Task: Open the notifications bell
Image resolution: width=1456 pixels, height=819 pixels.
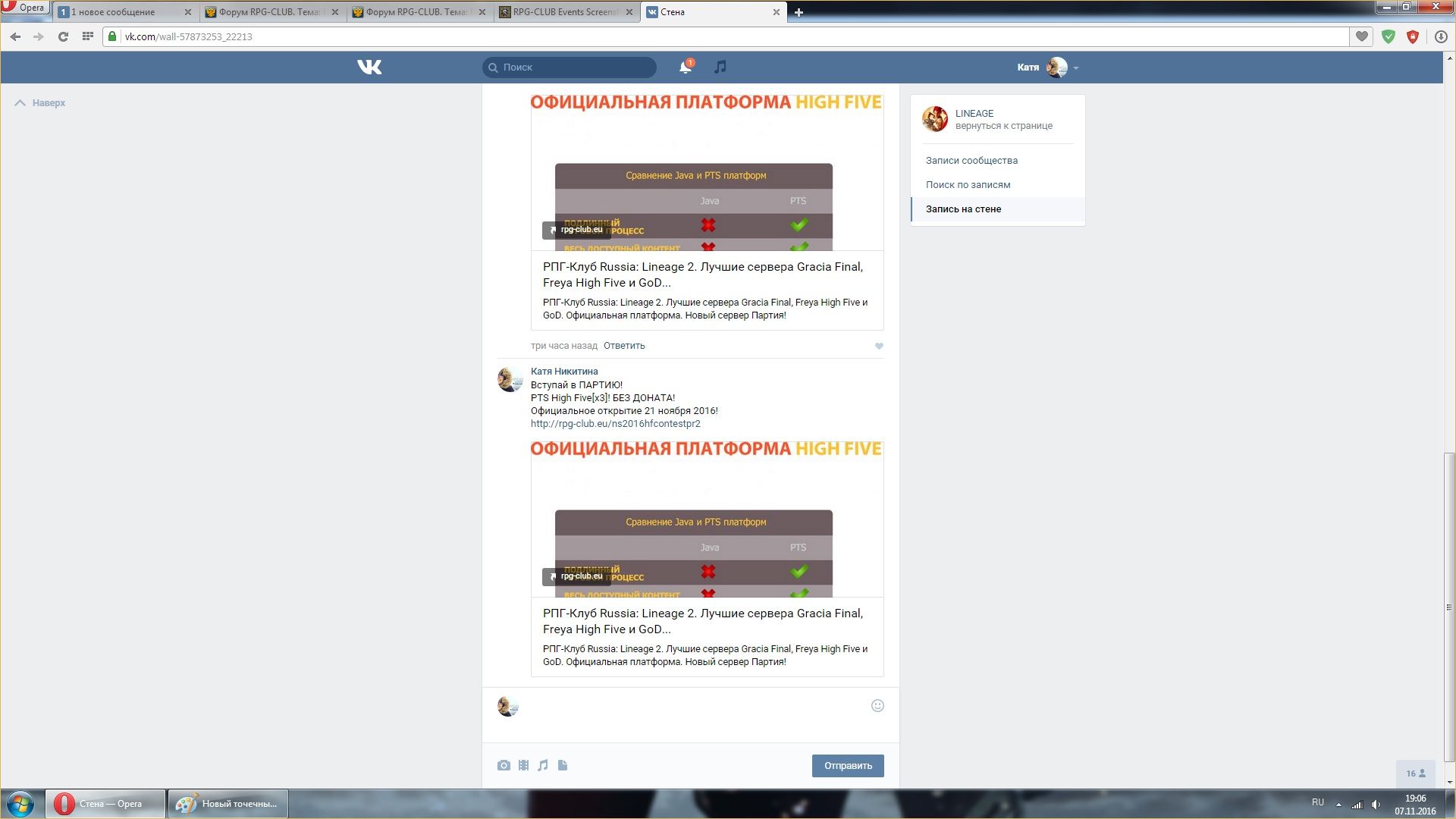Action: coord(685,67)
